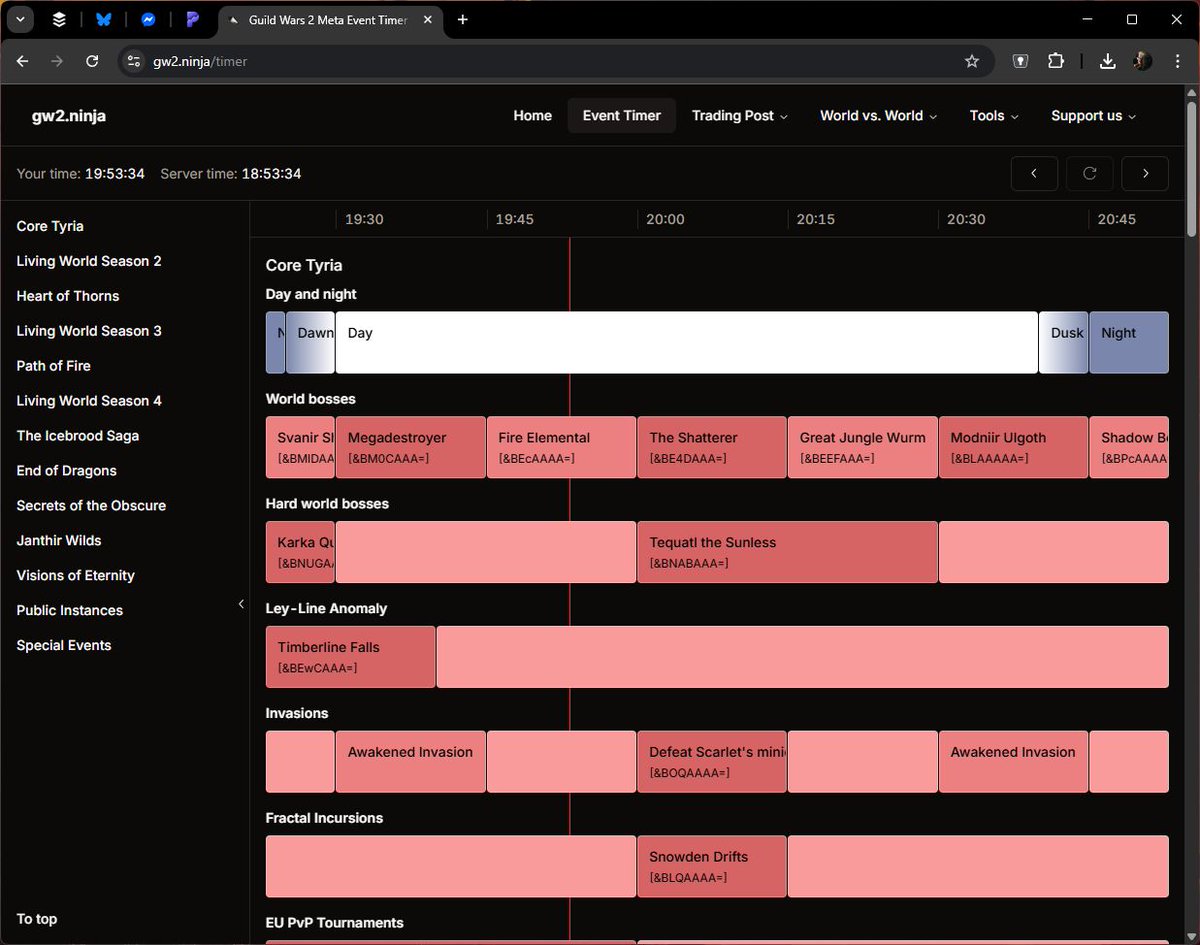Click the Day period block
Screen dimensions: 1200x945
[686, 342]
